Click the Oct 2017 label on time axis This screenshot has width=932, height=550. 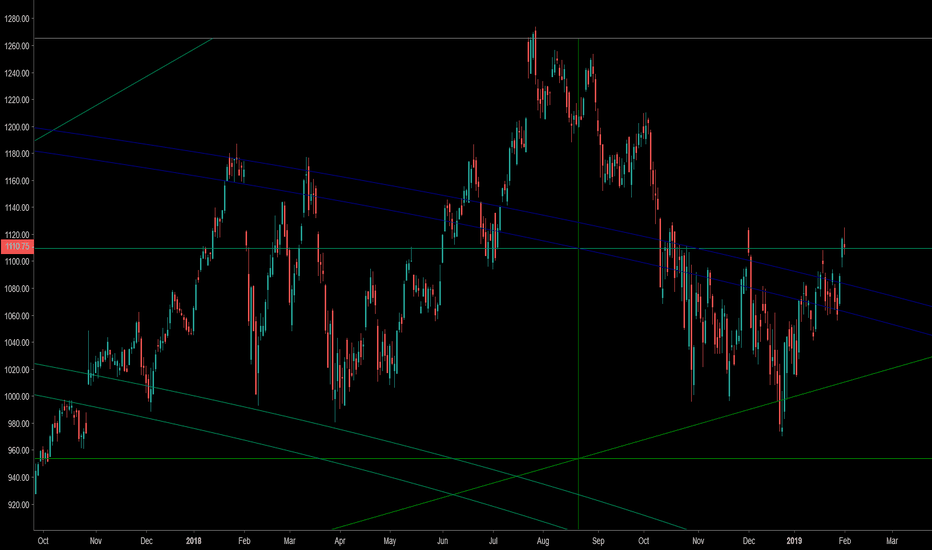[x=43, y=541]
